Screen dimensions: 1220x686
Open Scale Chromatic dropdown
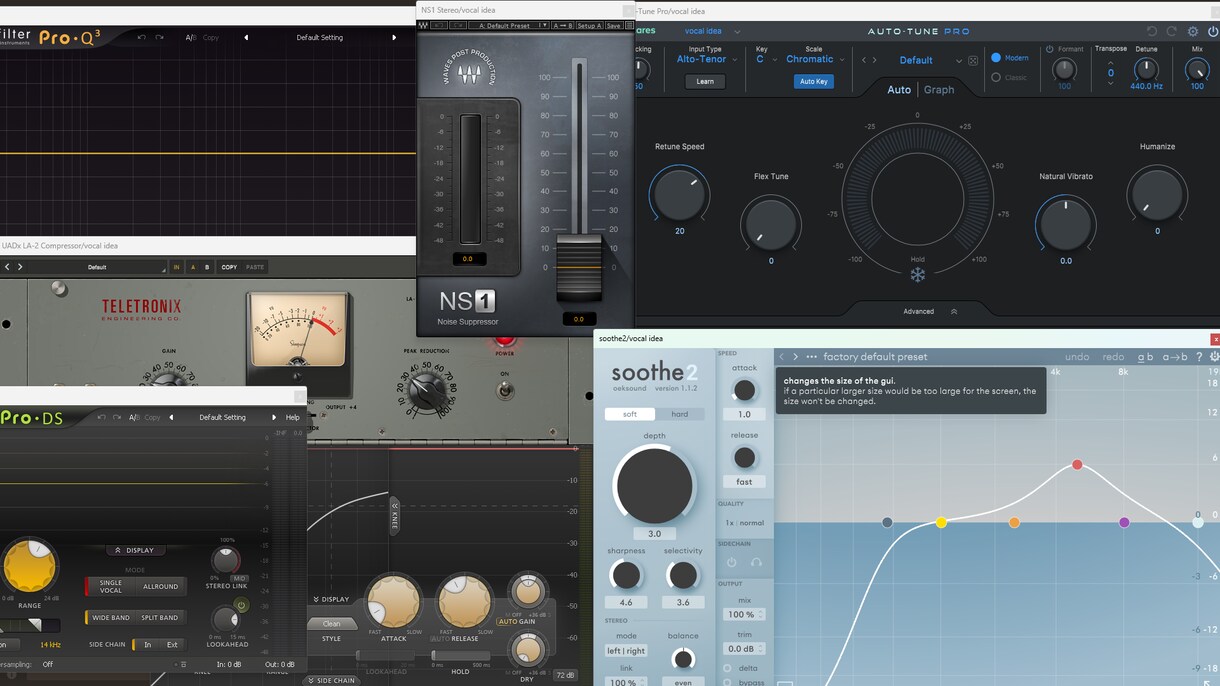click(x=815, y=59)
